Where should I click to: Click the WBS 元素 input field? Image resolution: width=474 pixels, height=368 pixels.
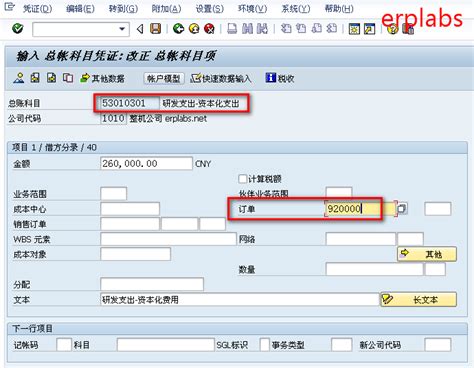point(168,239)
